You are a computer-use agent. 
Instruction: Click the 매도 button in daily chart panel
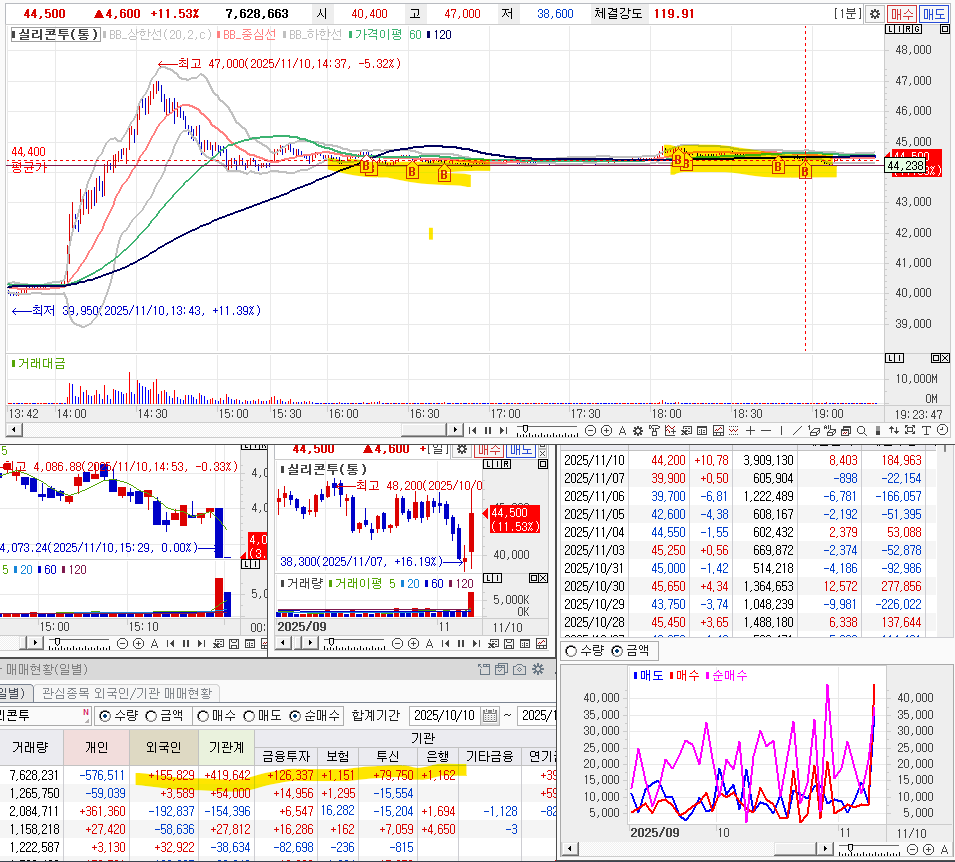click(521, 450)
